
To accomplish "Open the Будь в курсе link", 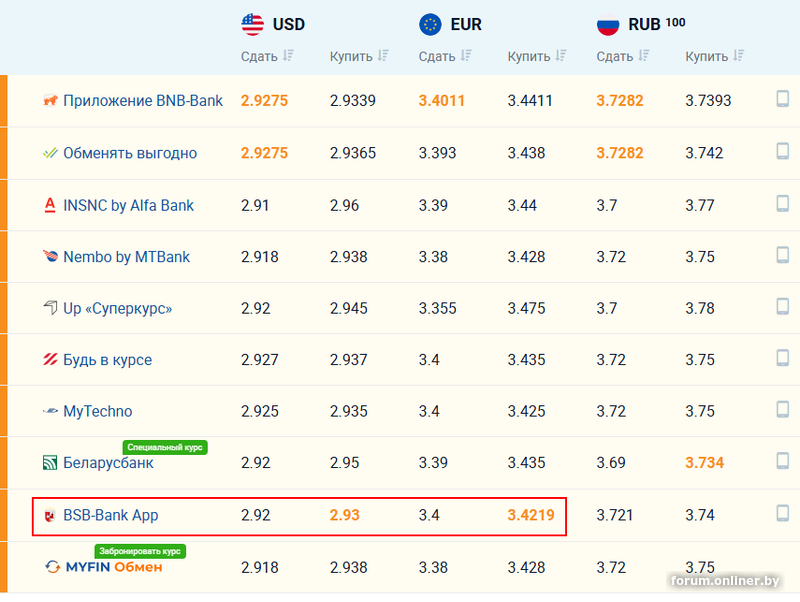I will pyautogui.click(x=108, y=360).
